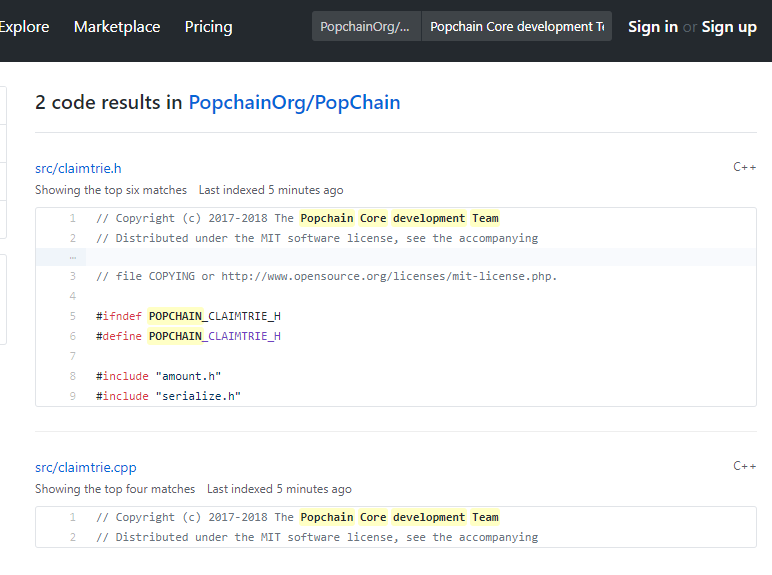772x575 pixels.
Task: Click the mit-license.php URL comment line
Action: [x=326, y=276]
